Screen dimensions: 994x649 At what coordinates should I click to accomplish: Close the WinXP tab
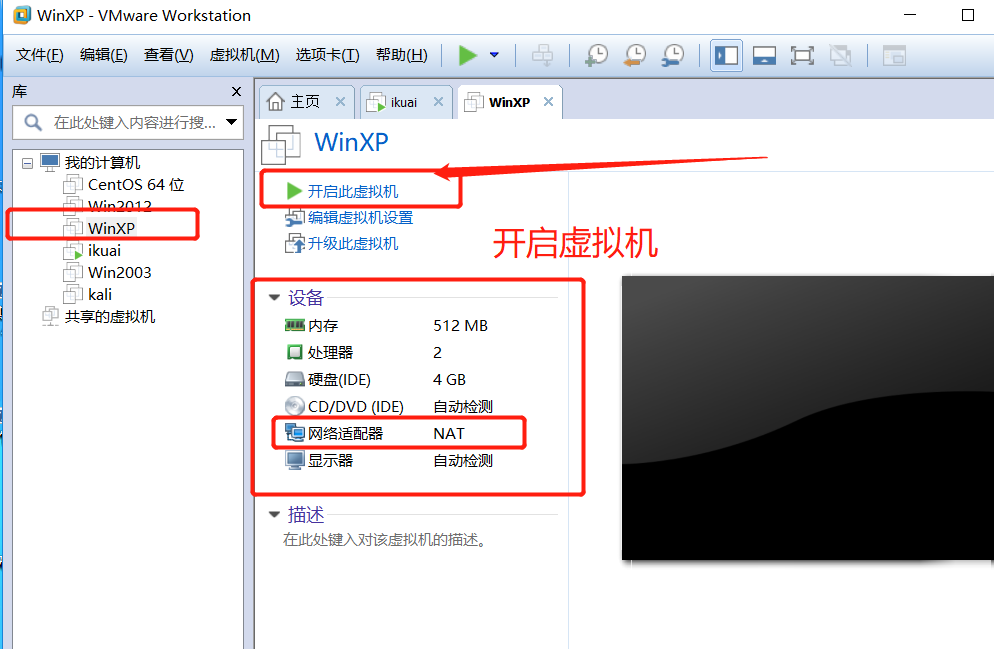548,101
